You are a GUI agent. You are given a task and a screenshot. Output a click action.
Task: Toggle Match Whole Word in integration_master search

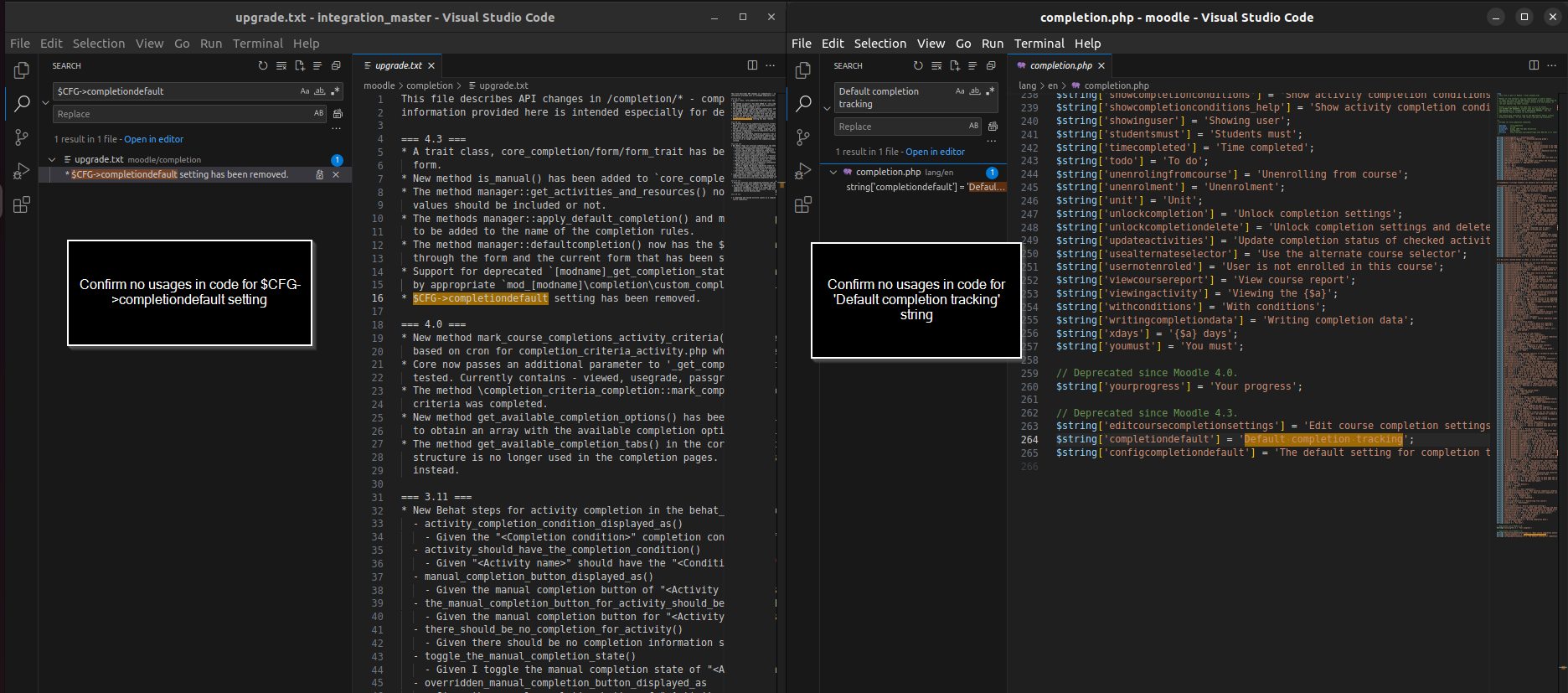[319, 91]
